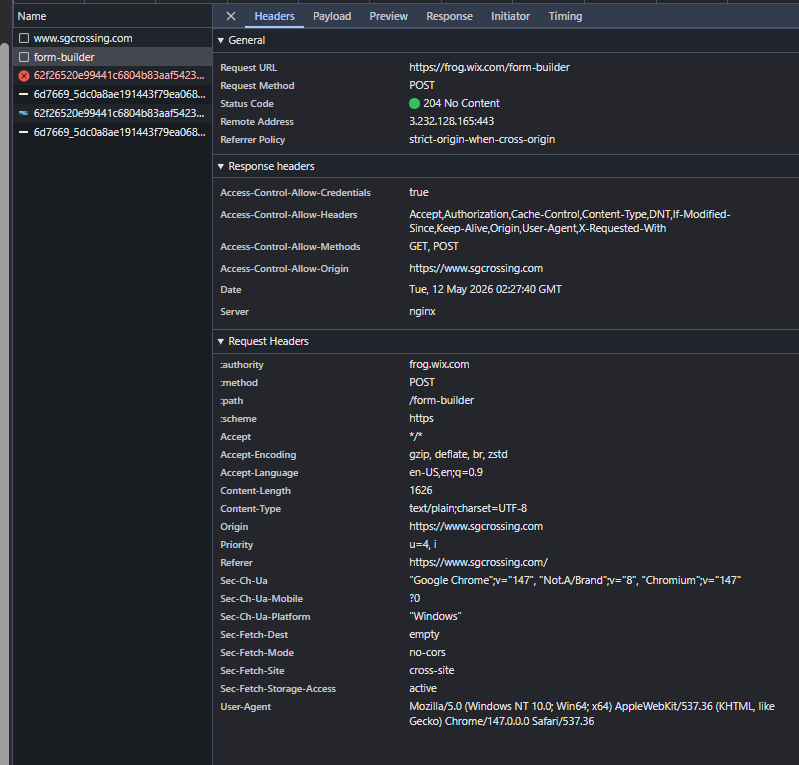Viewport: 799px width, 765px height.
Task: Open the Response tab
Action: click(x=449, y=16)
